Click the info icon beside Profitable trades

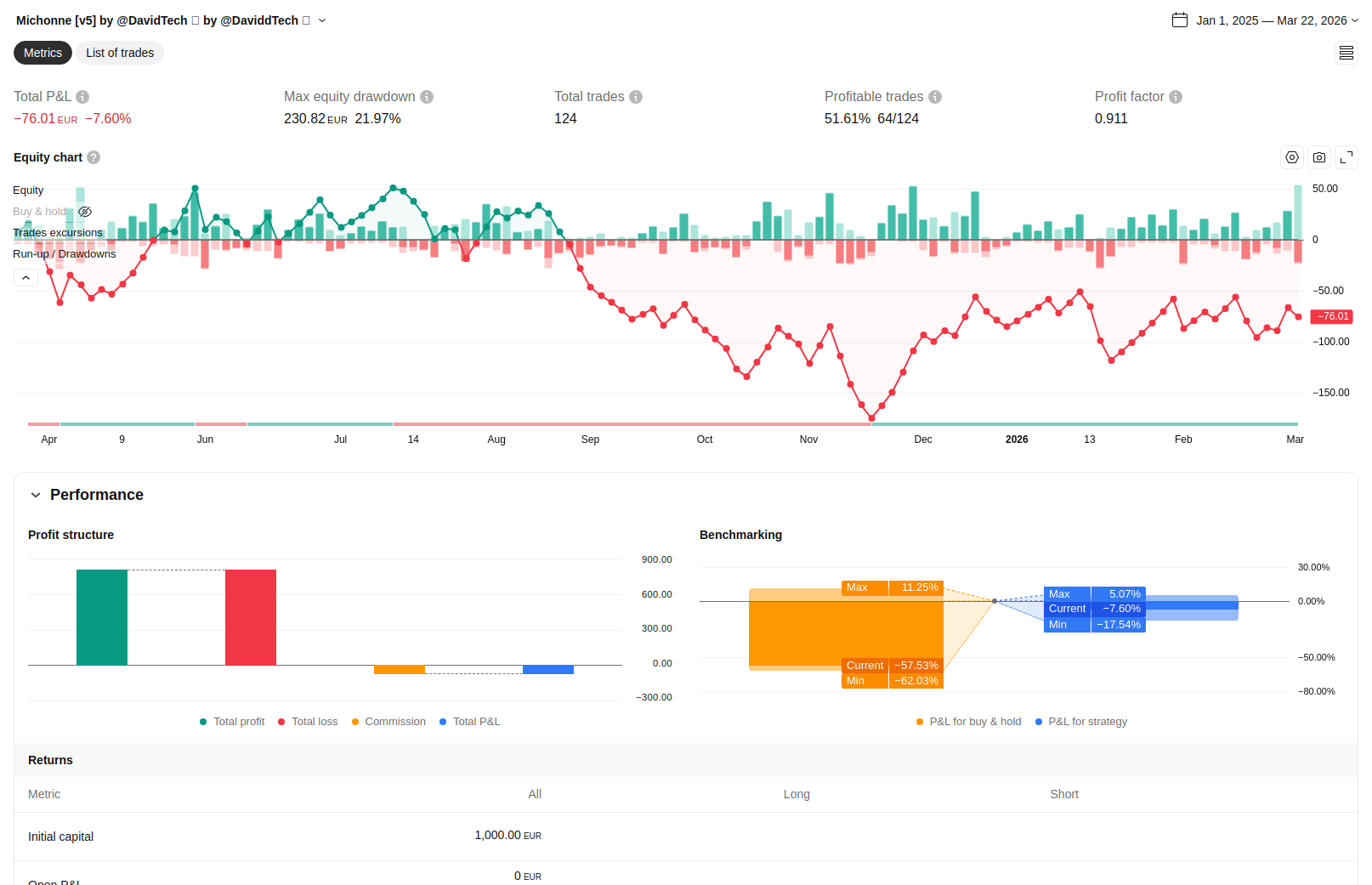pyautogui.click(x=935, y=97)
